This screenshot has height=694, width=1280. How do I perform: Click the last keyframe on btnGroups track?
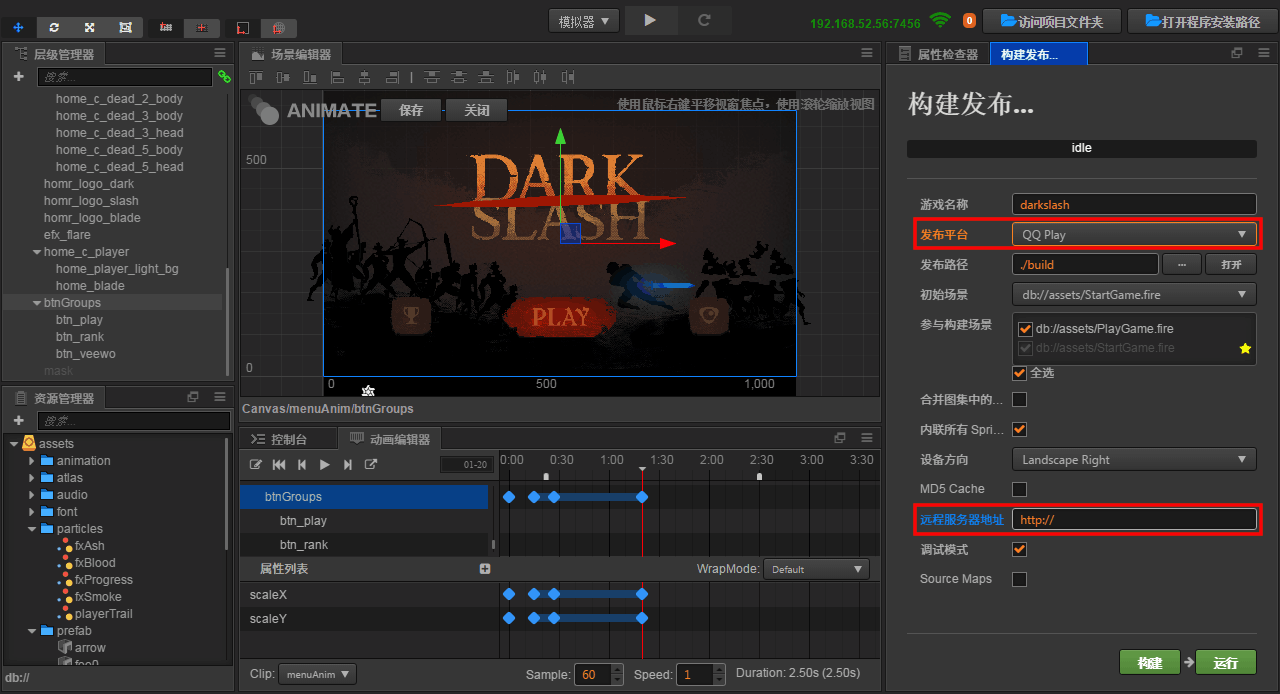642,497
